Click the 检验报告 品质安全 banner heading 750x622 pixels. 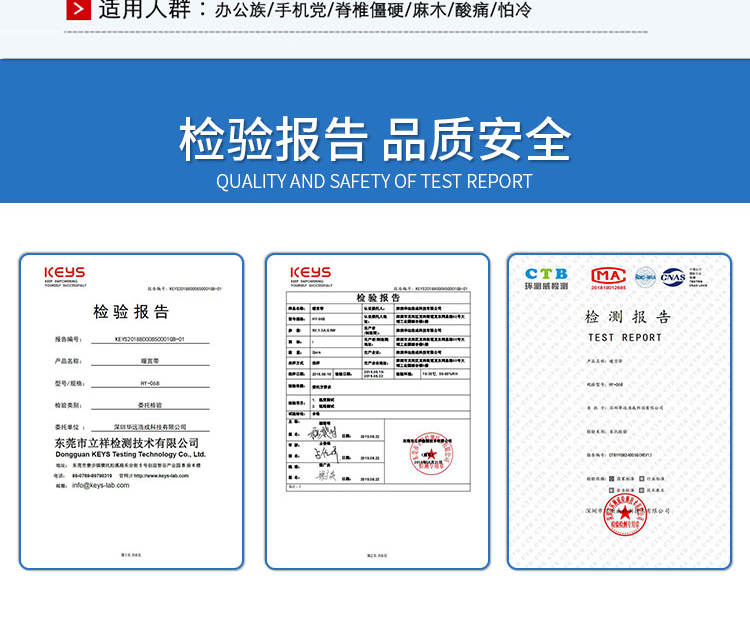(x=375, y=139)
